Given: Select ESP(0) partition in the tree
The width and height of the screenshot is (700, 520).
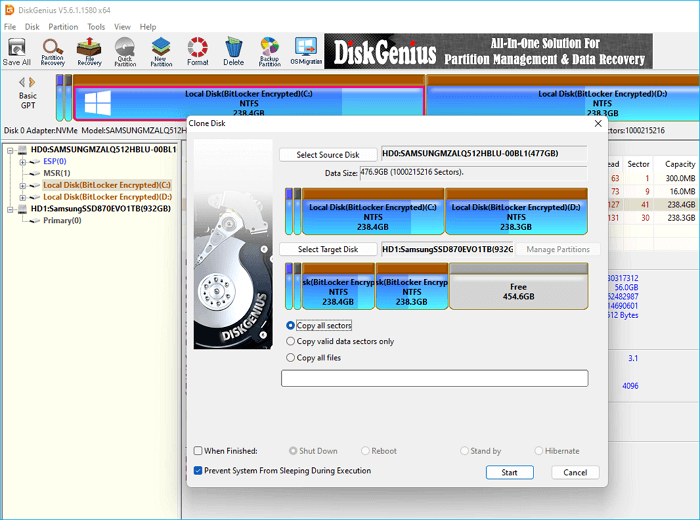Looking at the screenshot, I should pos(54,161).
